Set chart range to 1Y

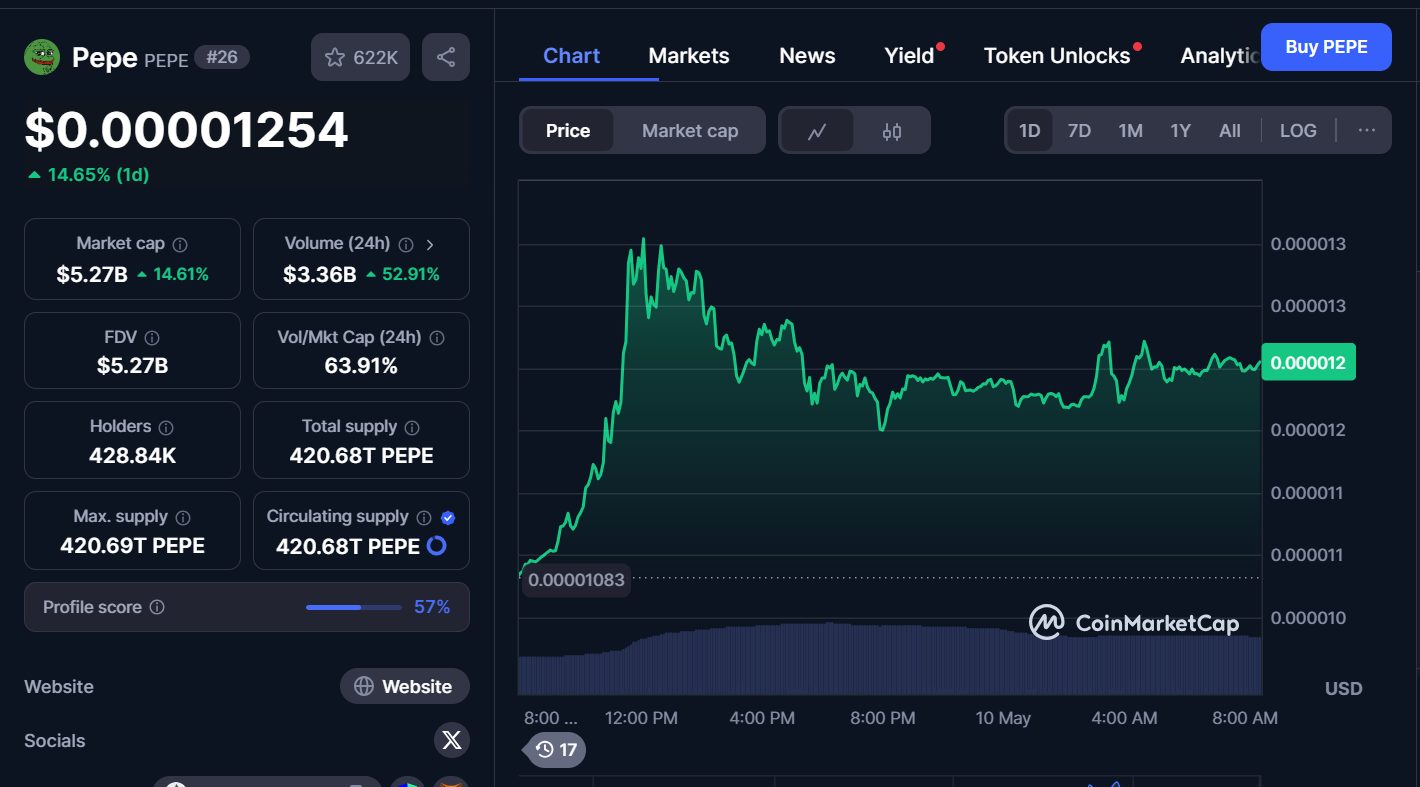point(1180,131)
